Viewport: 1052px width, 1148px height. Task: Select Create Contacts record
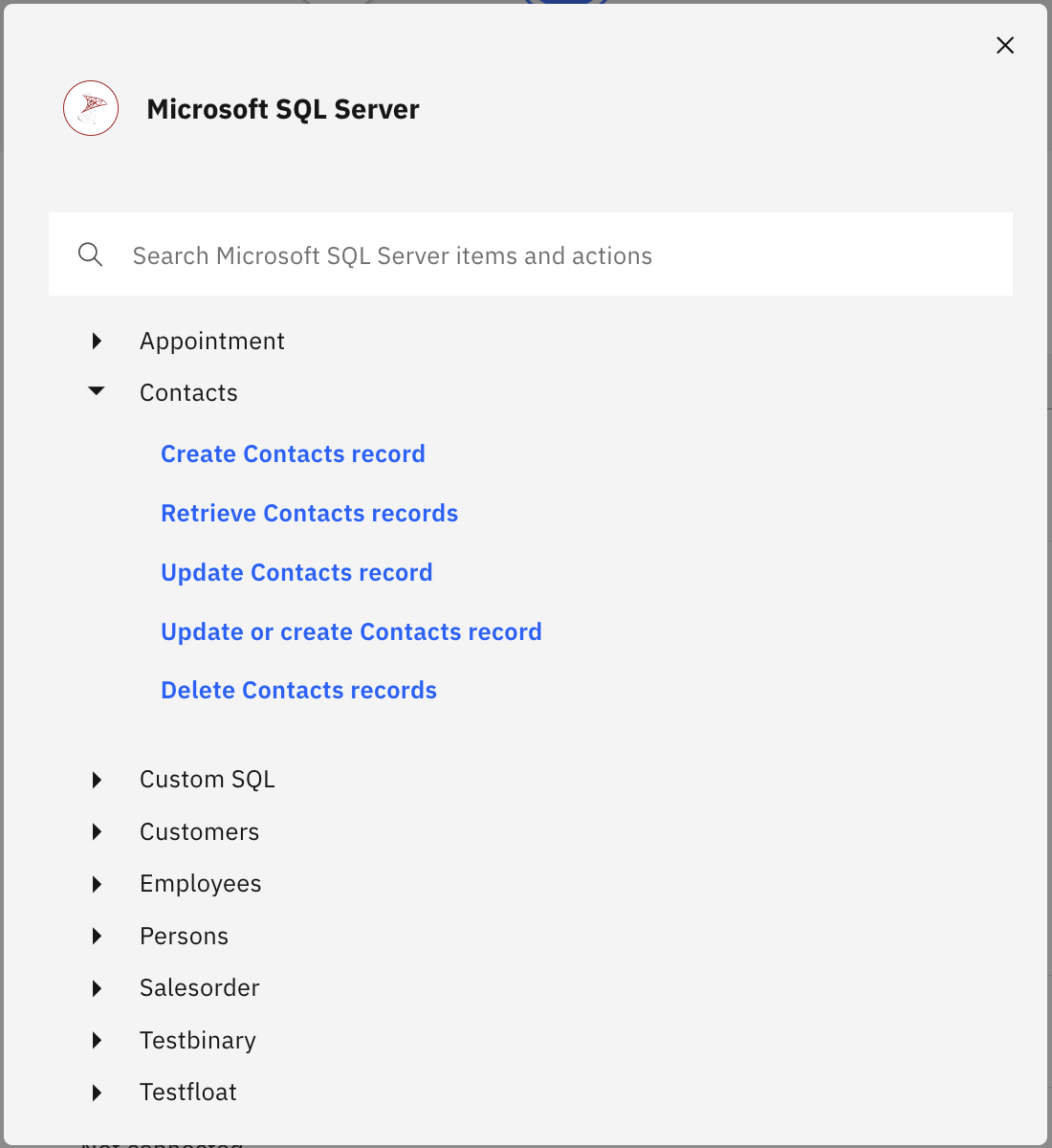[293, 453]
